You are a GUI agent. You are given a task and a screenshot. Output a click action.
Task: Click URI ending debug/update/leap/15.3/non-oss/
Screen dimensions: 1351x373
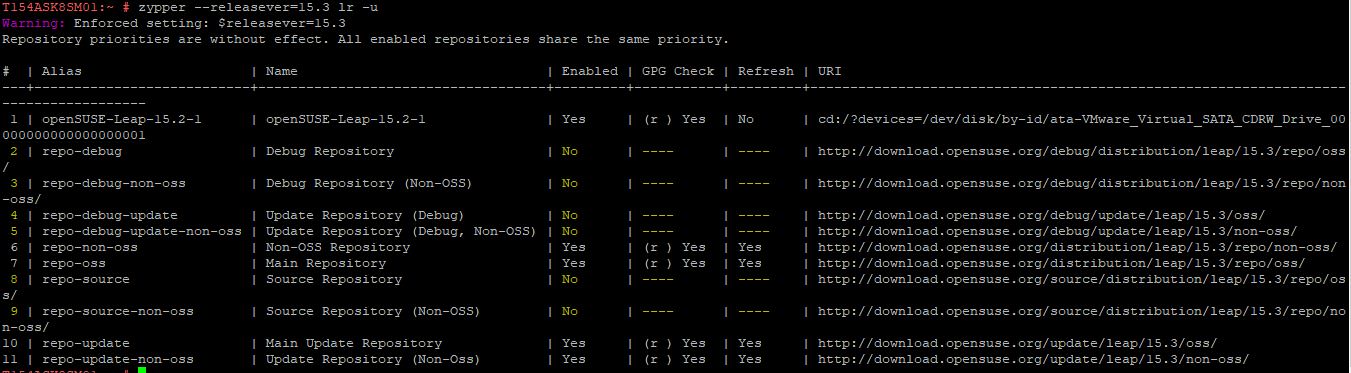pos(1057,231)
